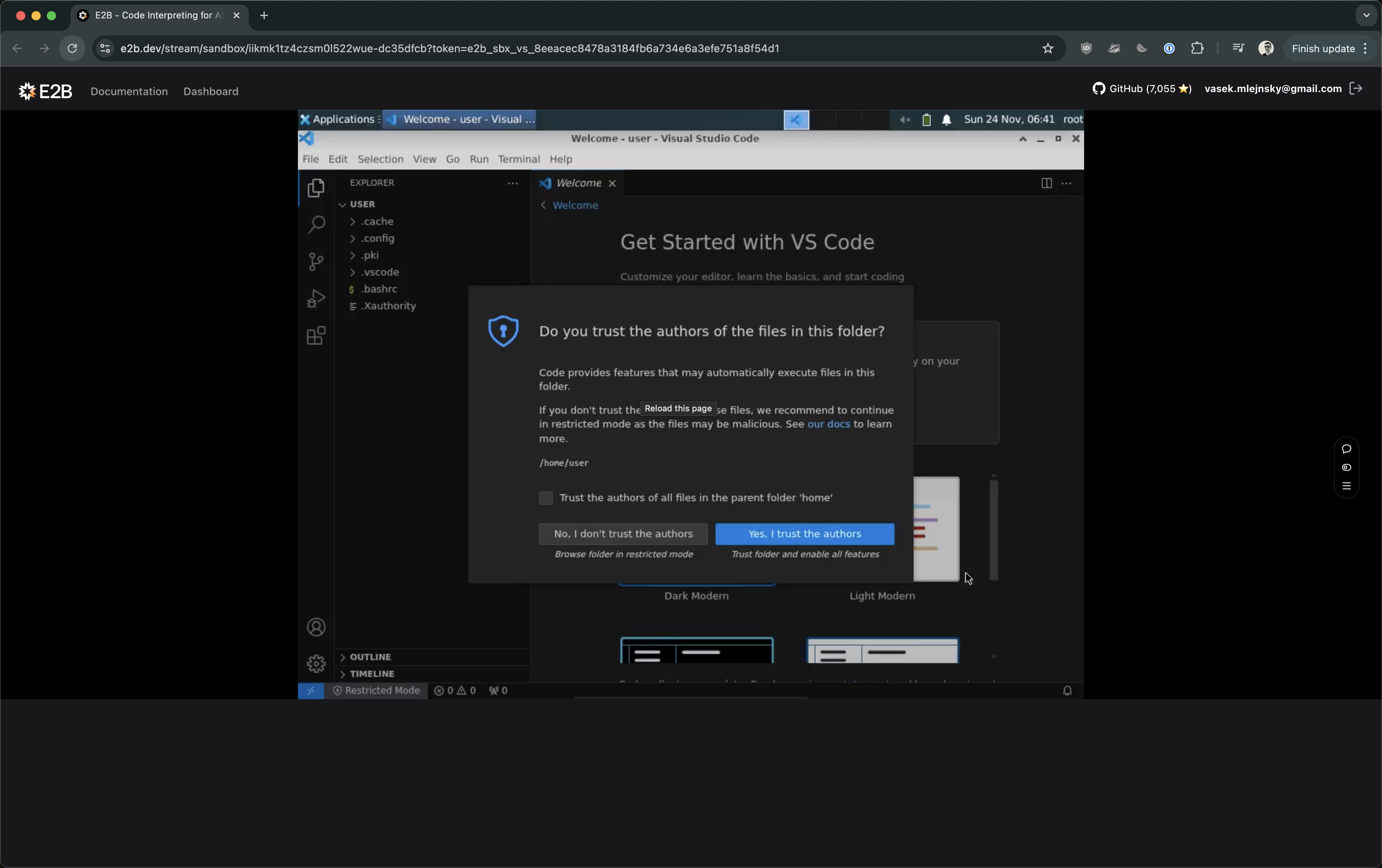Viewport: 1382px width, 868px height.
Task: Select the Welcome editor tab
Action: [578, 183]
